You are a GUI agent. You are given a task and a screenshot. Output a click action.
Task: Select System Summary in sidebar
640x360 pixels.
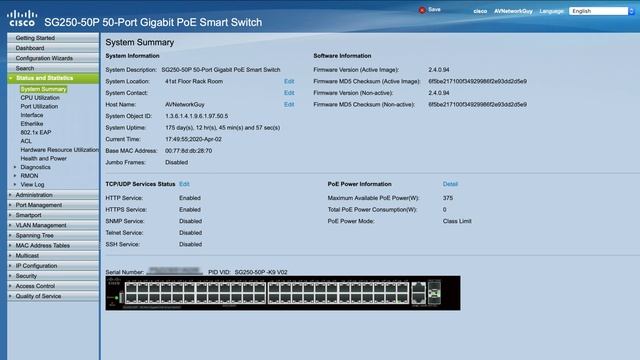(x=43, y=89)
